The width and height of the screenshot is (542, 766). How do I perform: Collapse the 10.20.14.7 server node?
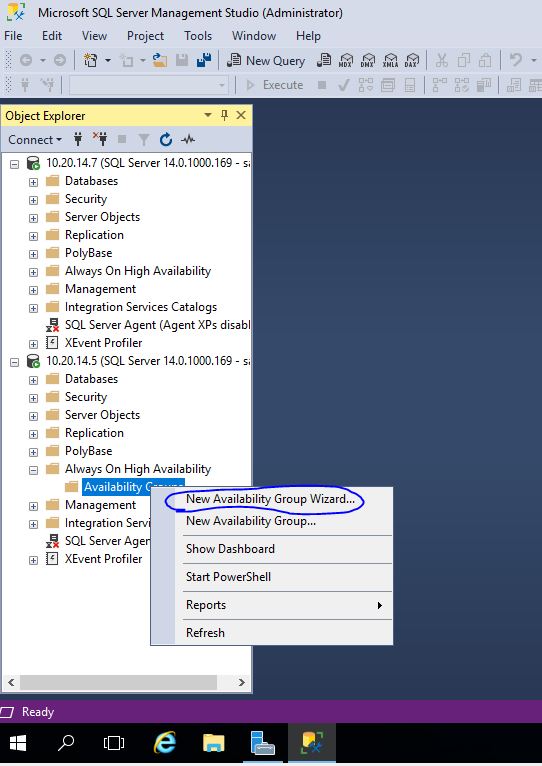click(15, 164)
